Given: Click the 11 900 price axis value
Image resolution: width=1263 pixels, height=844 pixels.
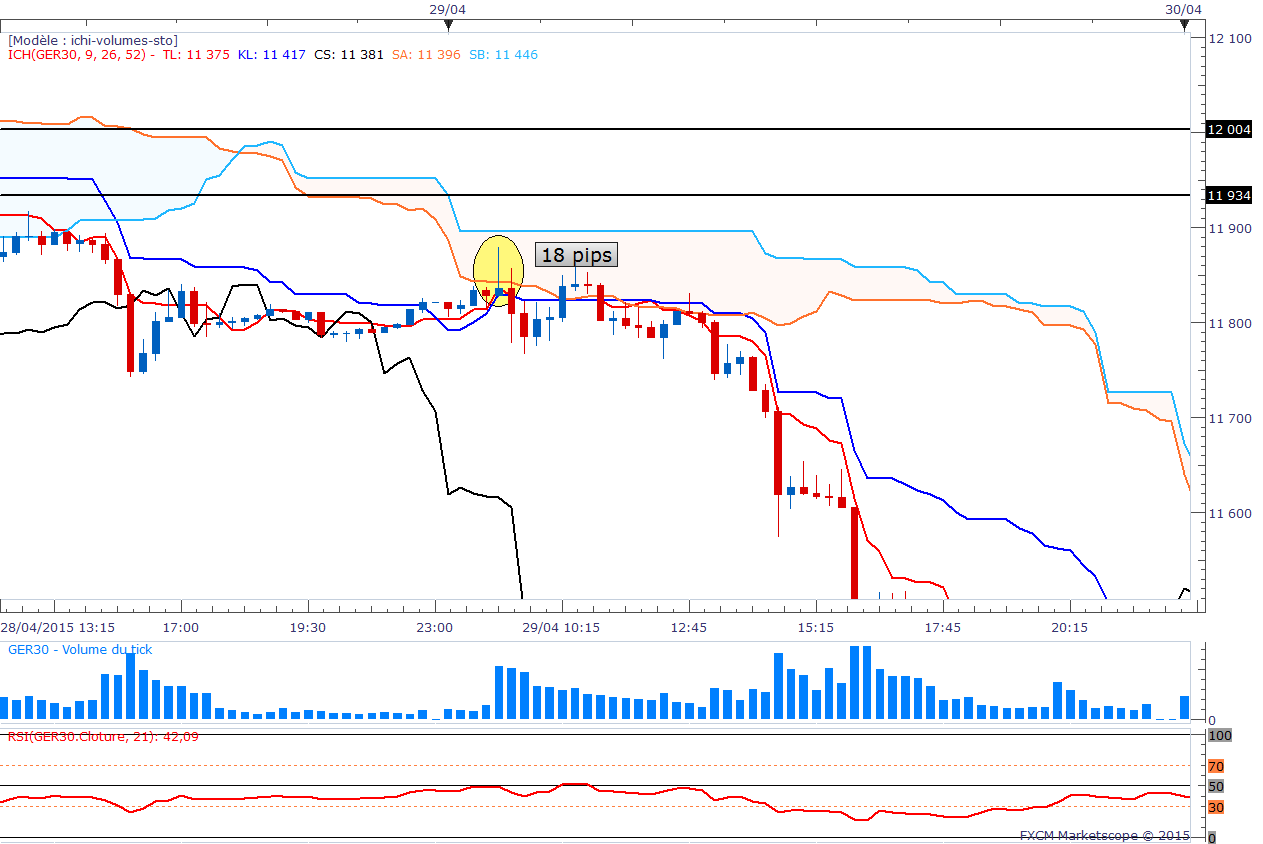Looking at the screenshot, I should click(x=1229, y=228).
